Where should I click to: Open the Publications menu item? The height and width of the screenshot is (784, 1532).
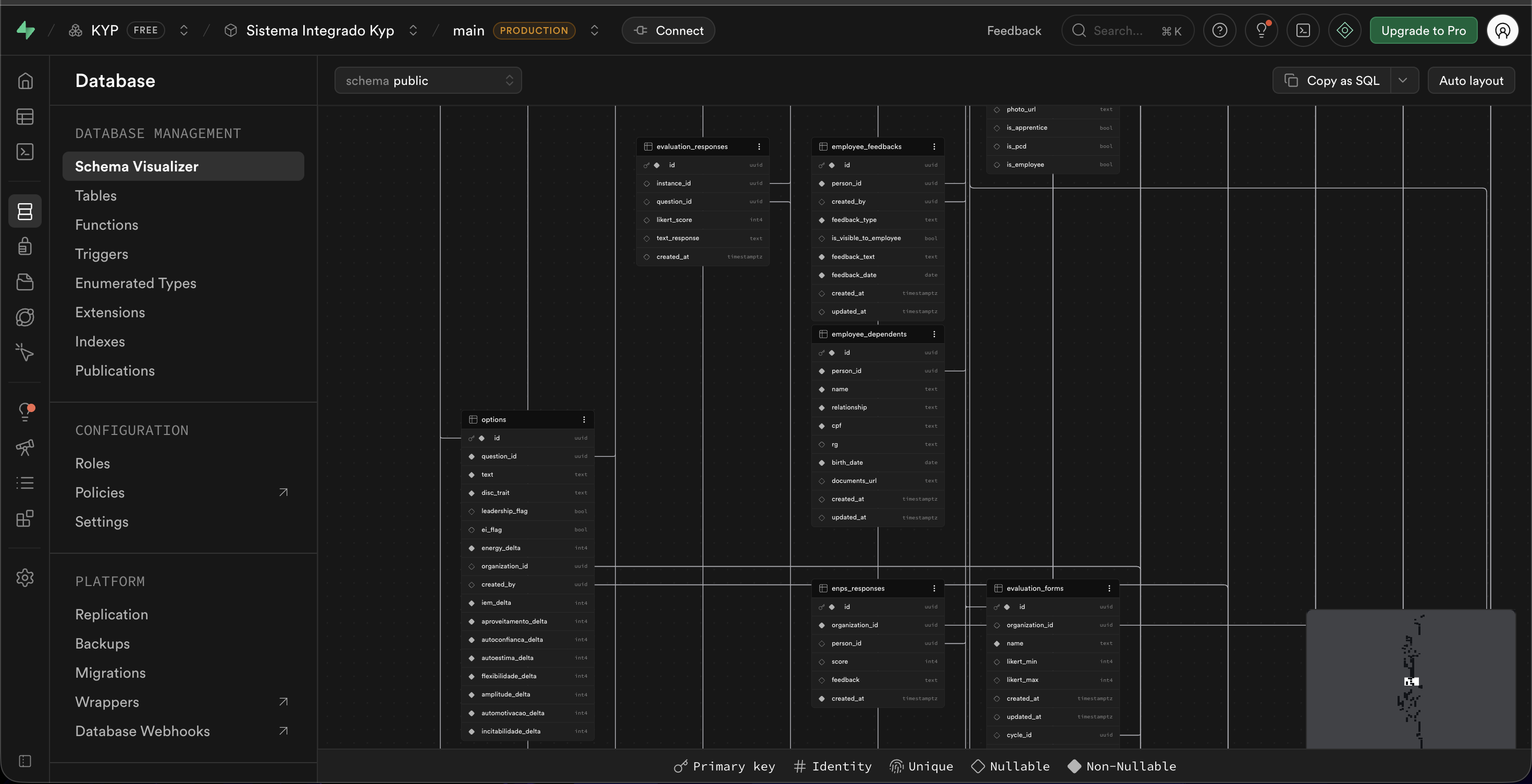point(183,370)
